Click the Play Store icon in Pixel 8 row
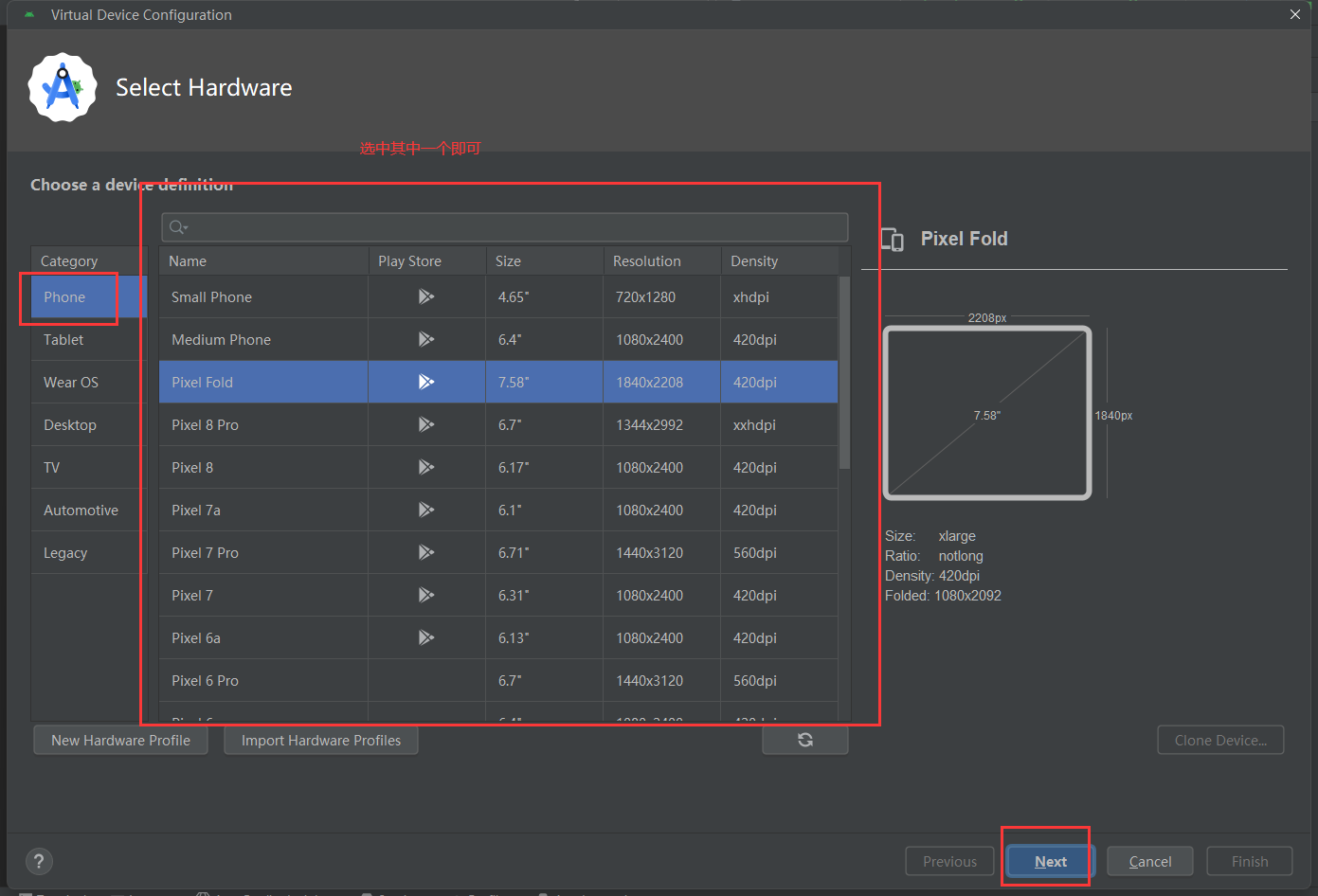1318x896 pixels. [426, 467]
